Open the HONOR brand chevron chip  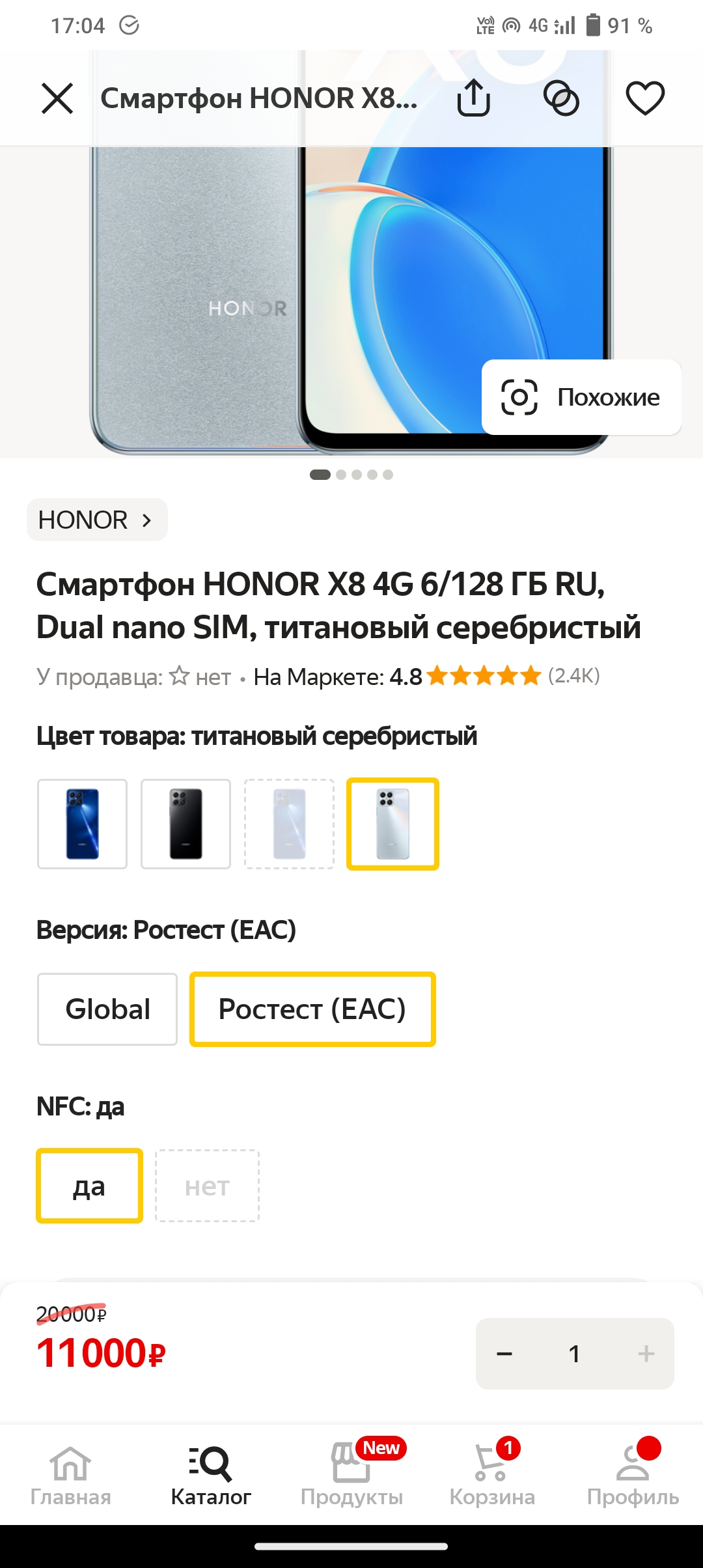97,520
